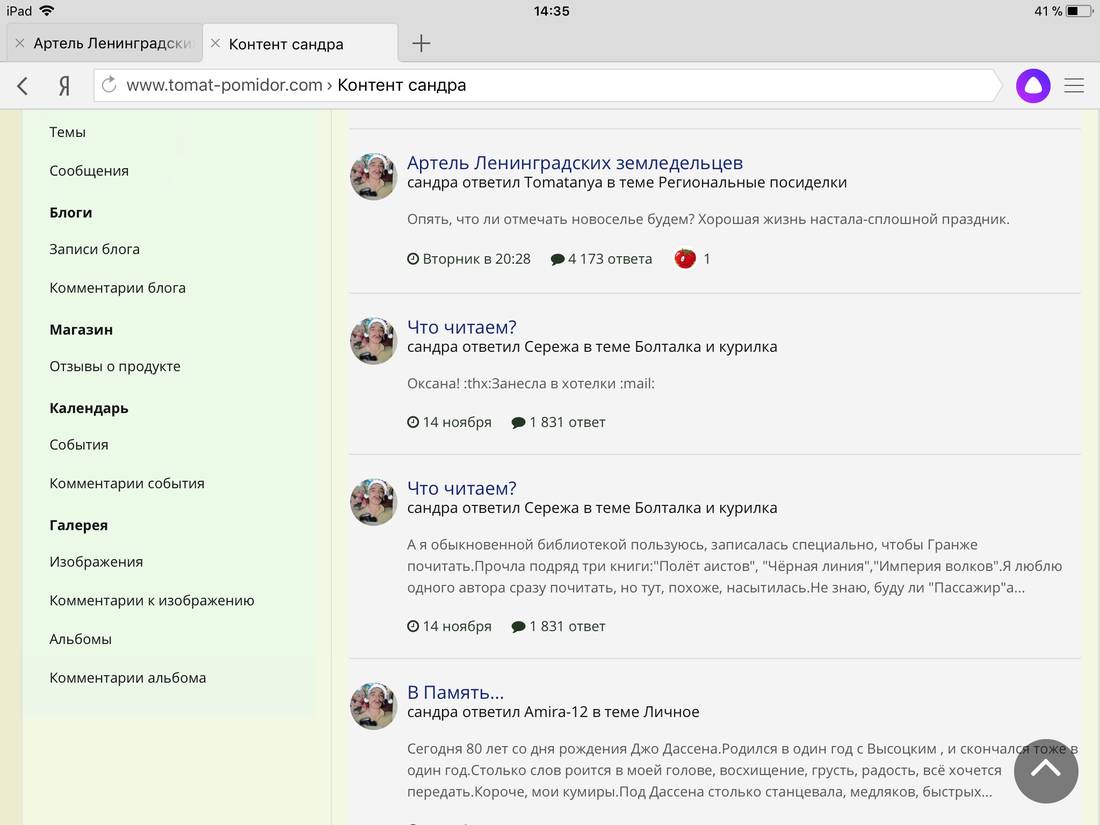Image resolution: width=1100 pixels, height=825 pixels.
Task: Tap the browser back arrow
Action: 22,86
